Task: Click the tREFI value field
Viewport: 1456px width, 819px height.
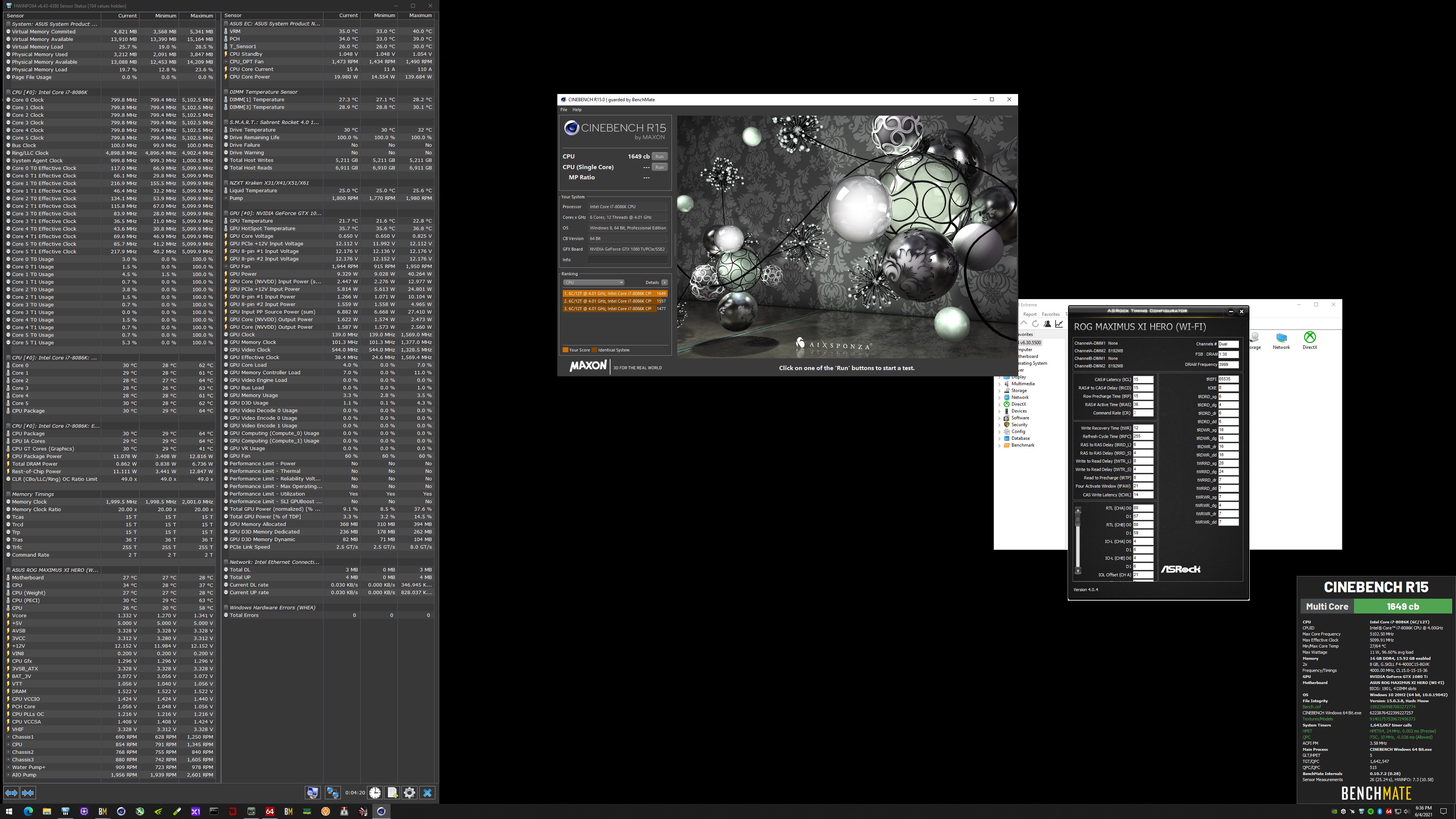Action: click(1229, 379)
